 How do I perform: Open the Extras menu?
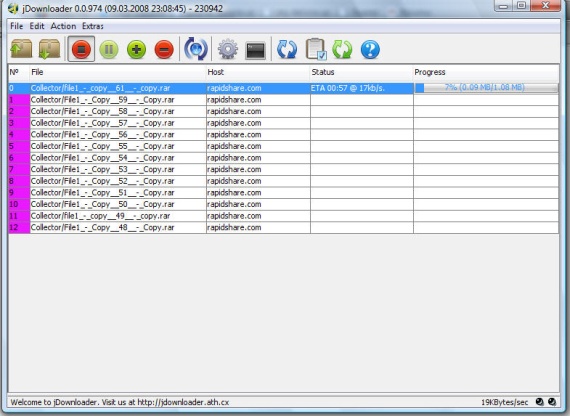click(93, 26)
